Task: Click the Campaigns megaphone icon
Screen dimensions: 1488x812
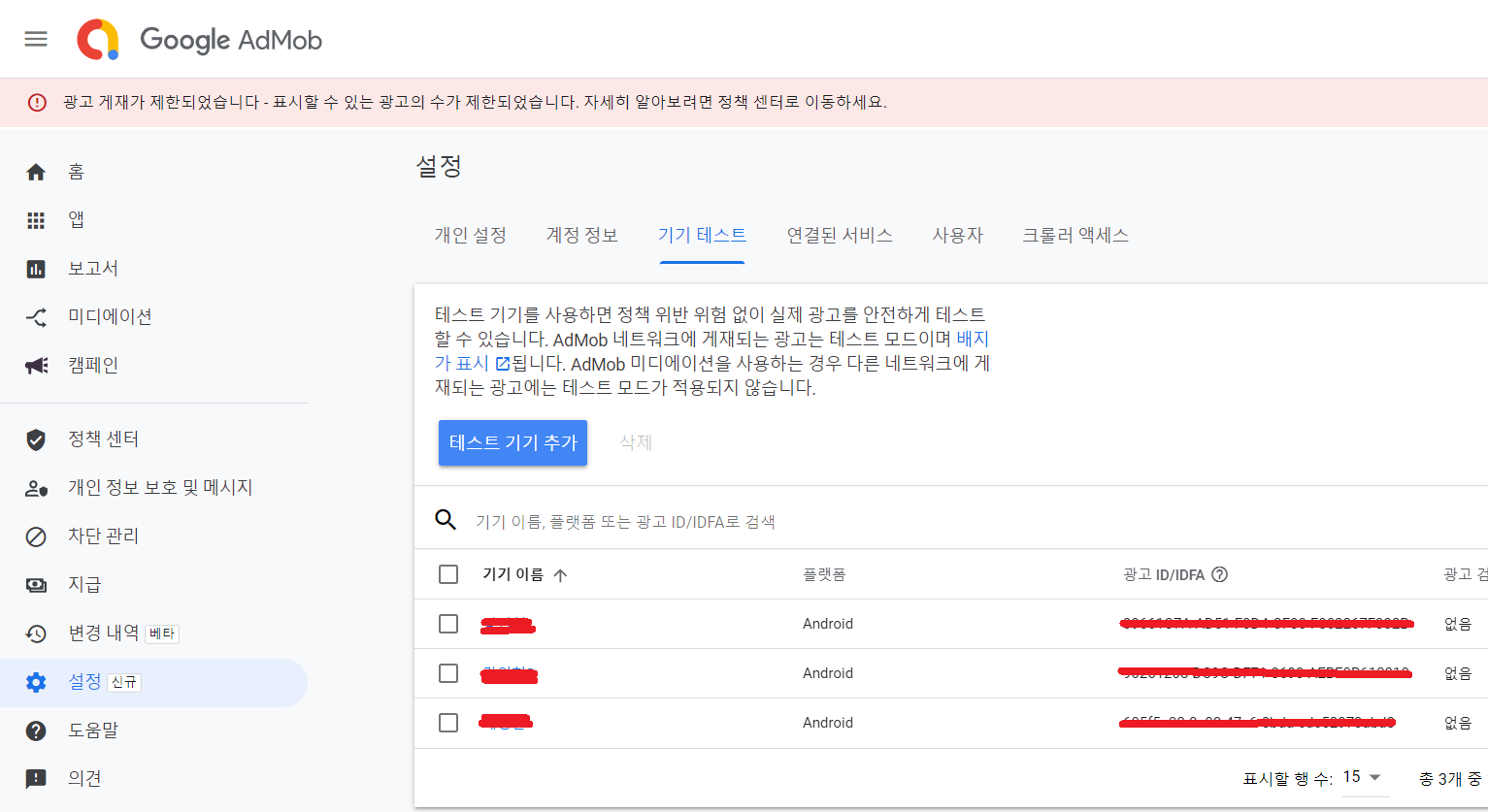Action: 36,366
